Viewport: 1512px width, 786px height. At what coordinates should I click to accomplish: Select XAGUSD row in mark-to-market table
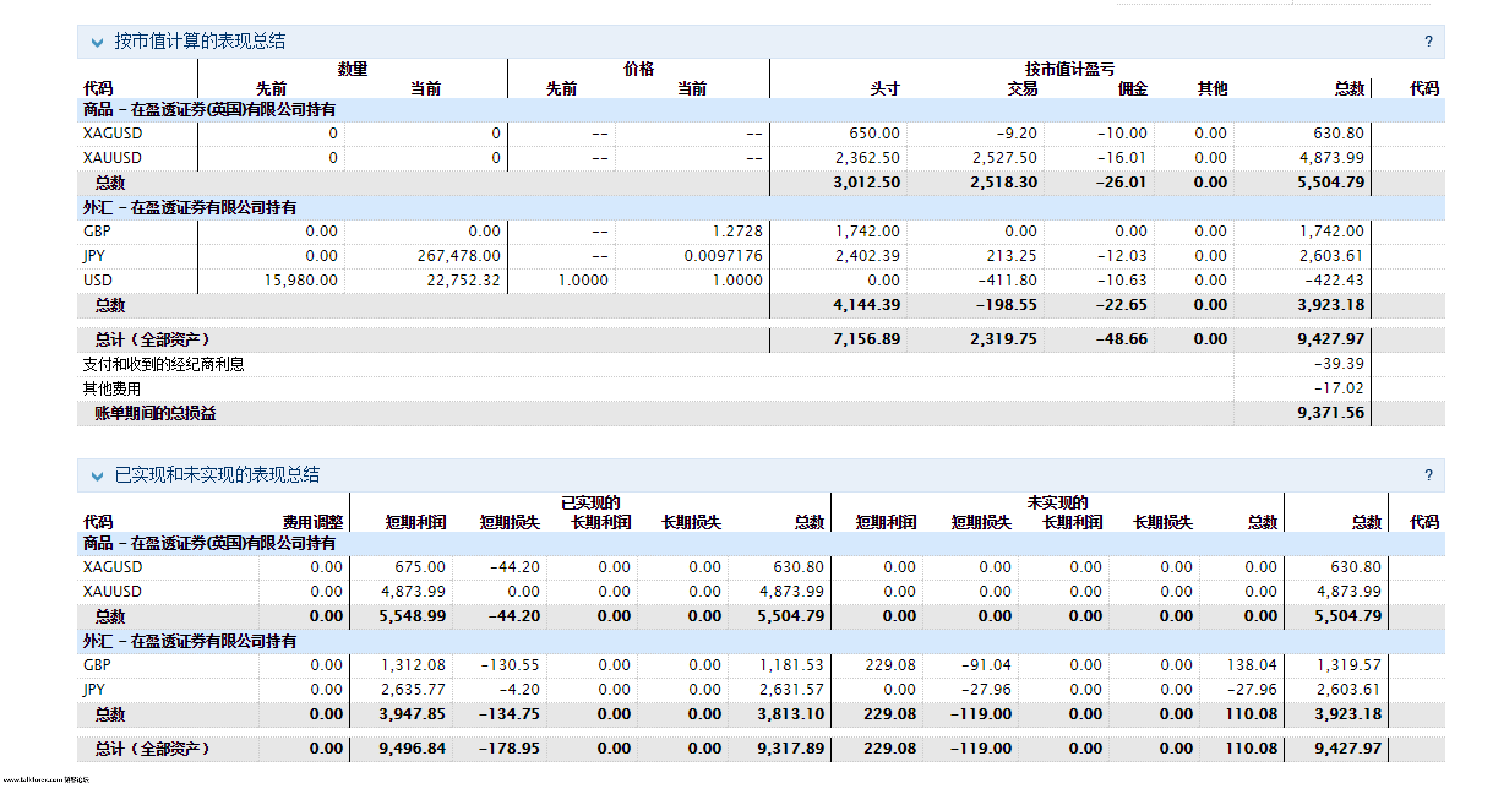(x=761, y=134)
